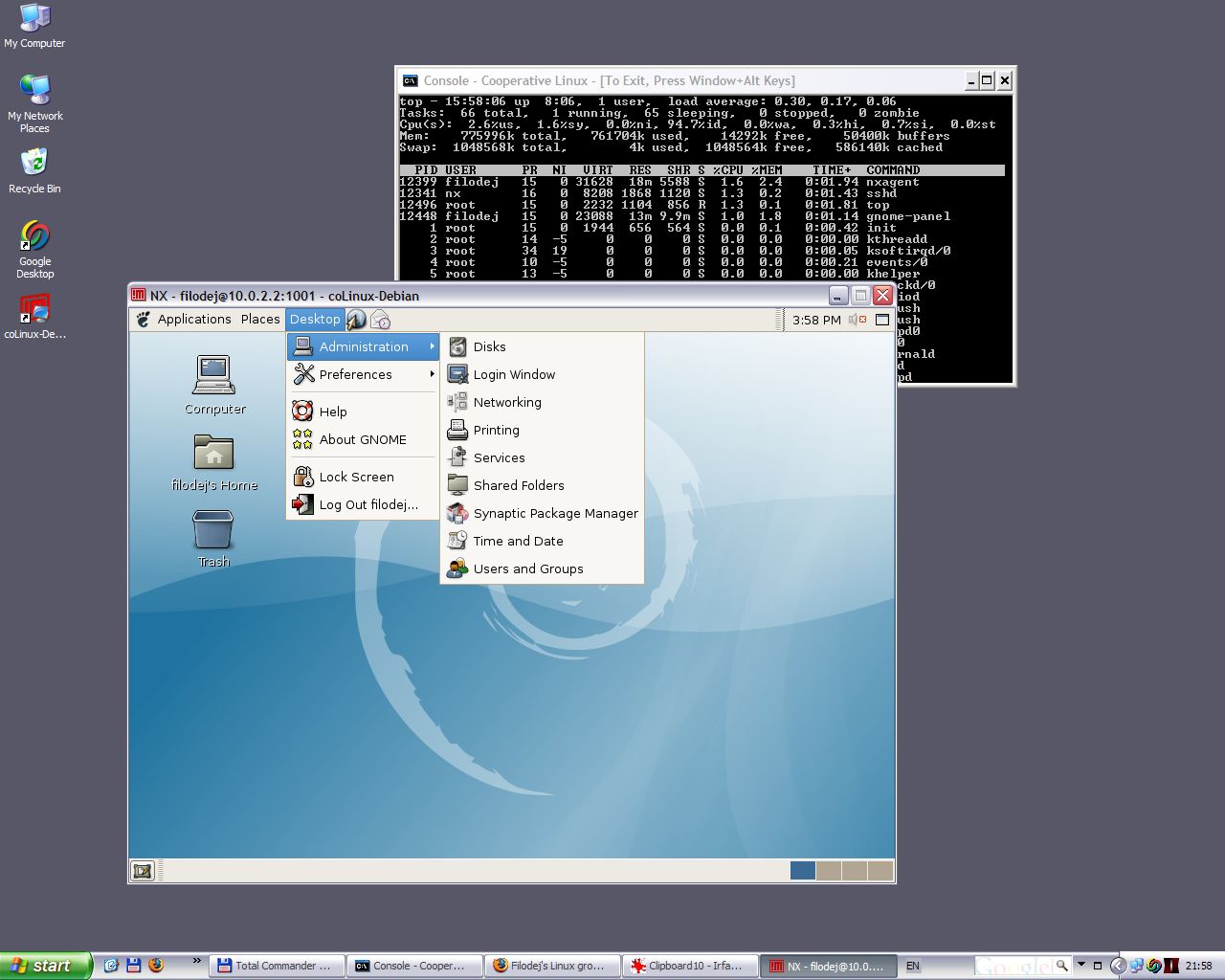Viewport: 1225px width, 980px height.
Task: Select the My Network Places icon
Action: click(x=34, y=103)
